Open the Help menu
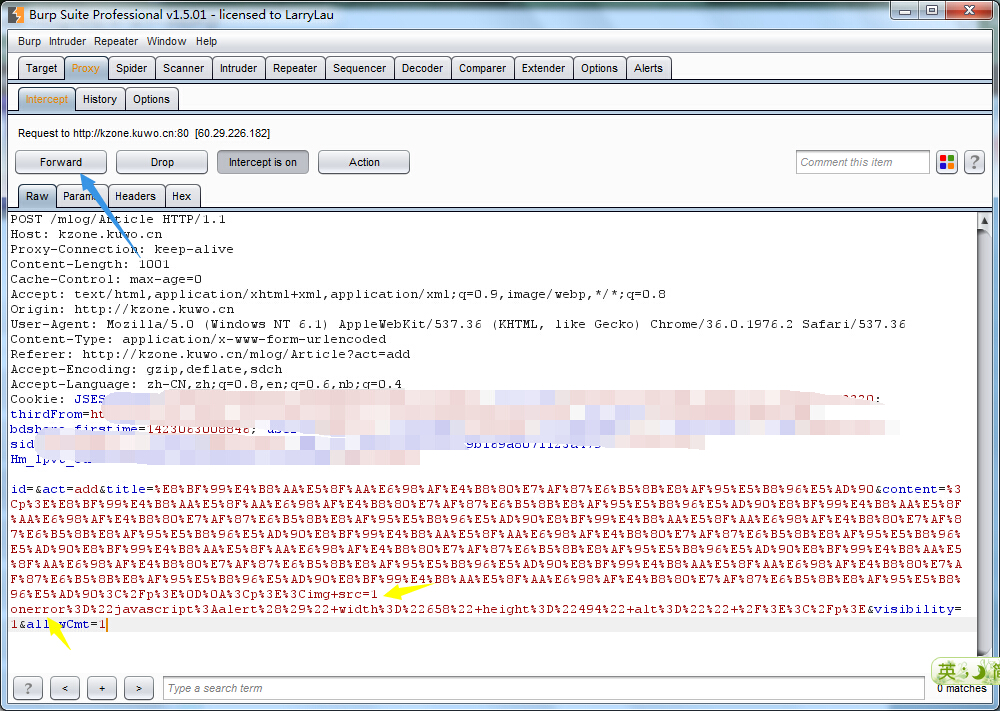 (206, 41)
